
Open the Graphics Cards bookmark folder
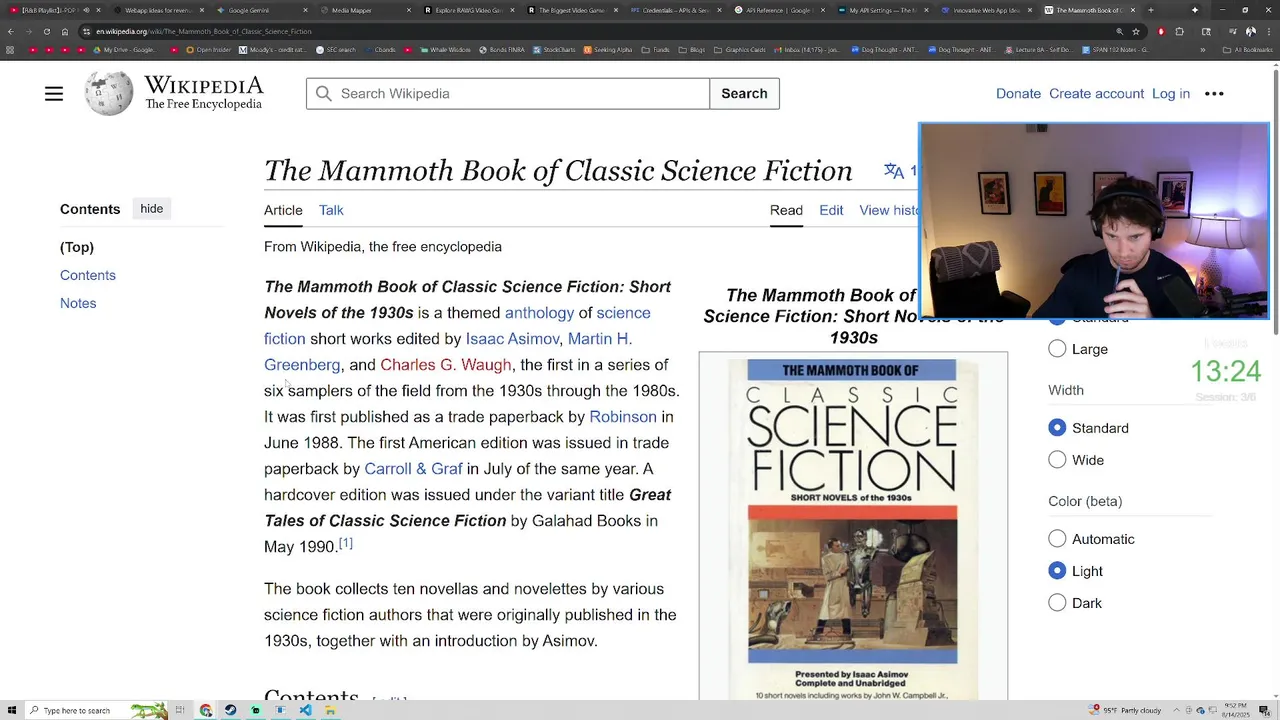pyautogui.click(x=739, y=49)
